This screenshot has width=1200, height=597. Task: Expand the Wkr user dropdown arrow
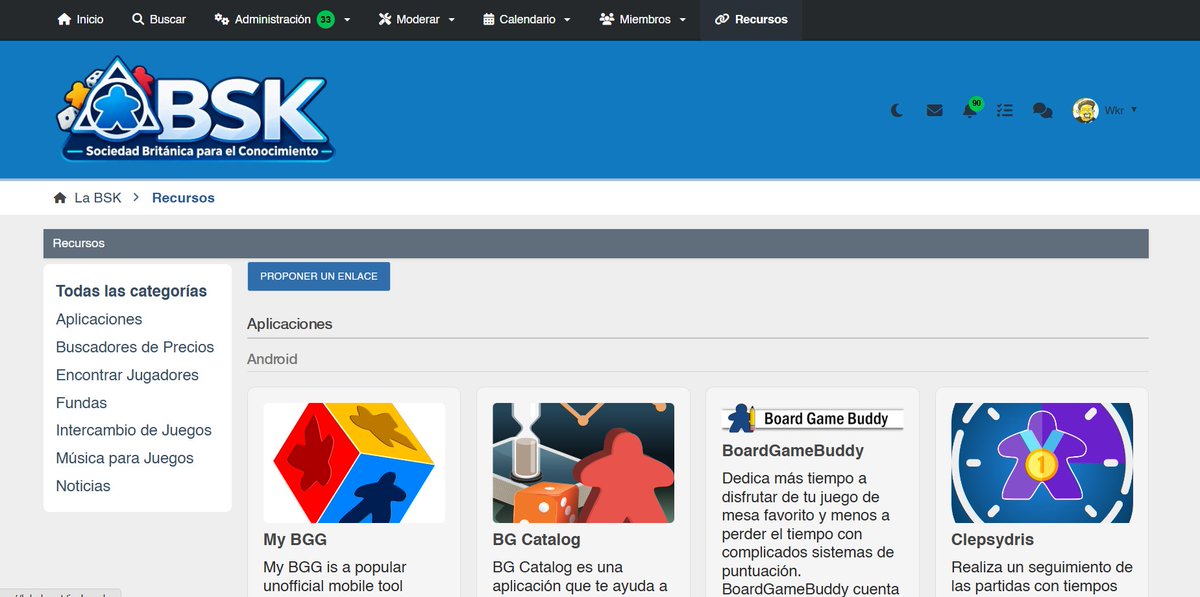click(x=1134, y=109)
